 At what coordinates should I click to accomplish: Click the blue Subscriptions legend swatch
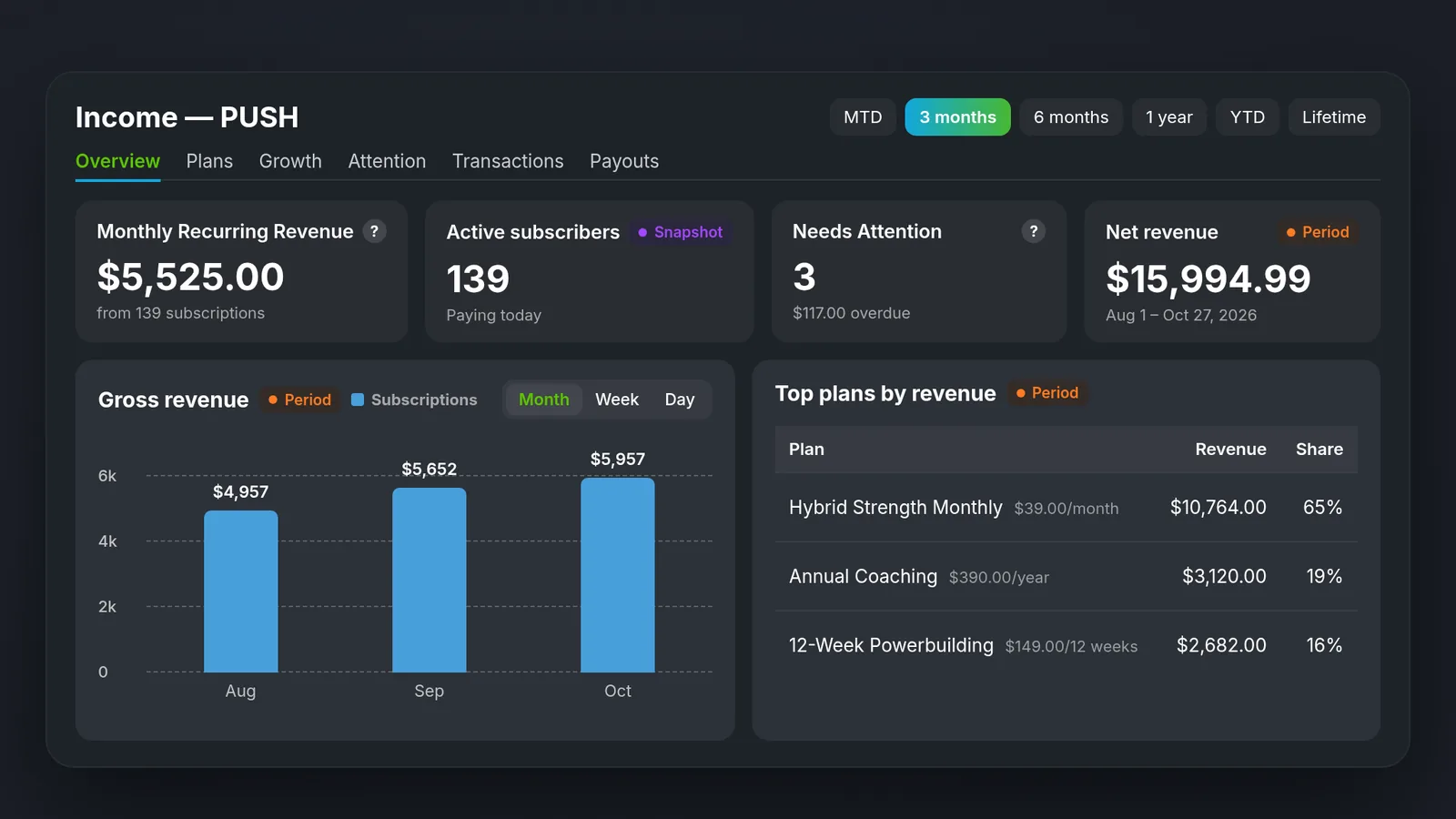point(358,399)
